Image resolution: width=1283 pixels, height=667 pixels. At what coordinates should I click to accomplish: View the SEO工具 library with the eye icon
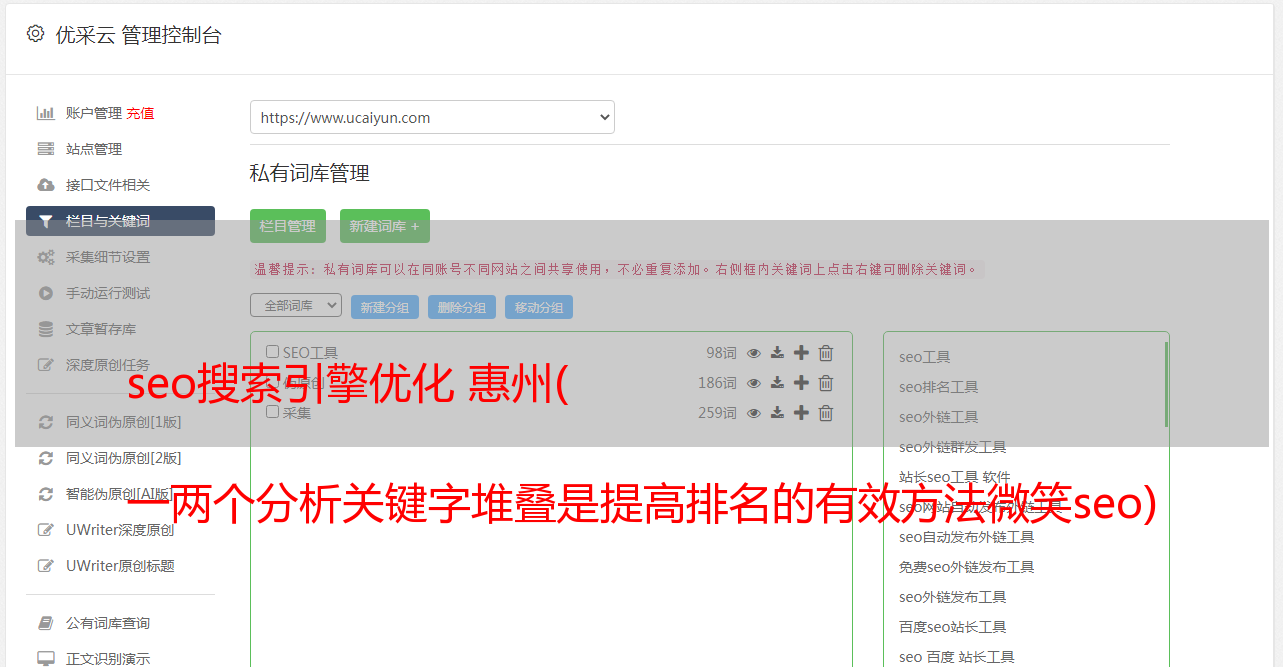tap(754, 353)
